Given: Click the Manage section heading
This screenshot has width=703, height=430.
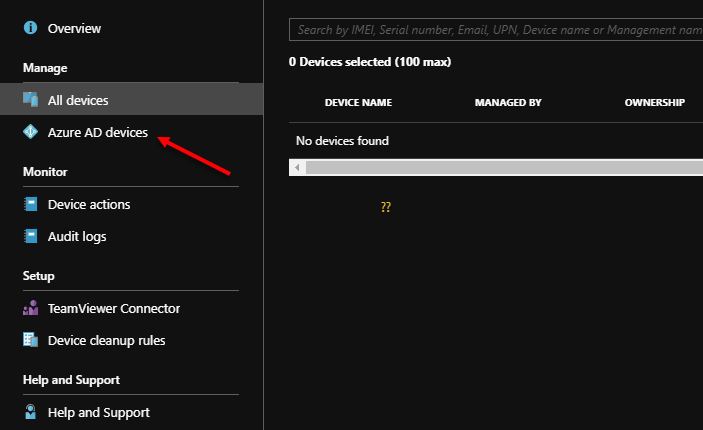Looking at the screenshot, I should click(45, 68).
